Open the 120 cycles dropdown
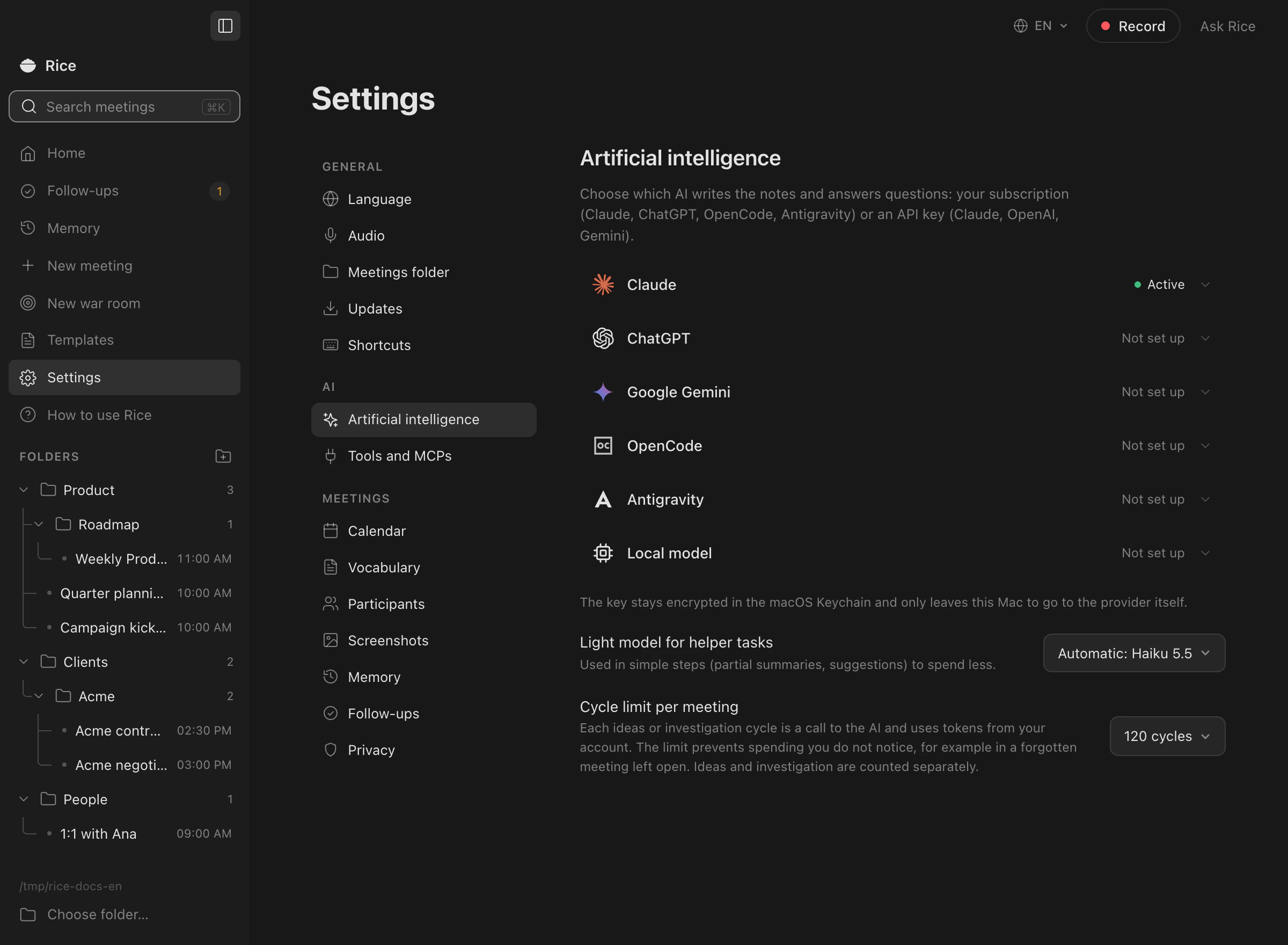This screenshot has width=1288, height=945. coord(1167,736)
